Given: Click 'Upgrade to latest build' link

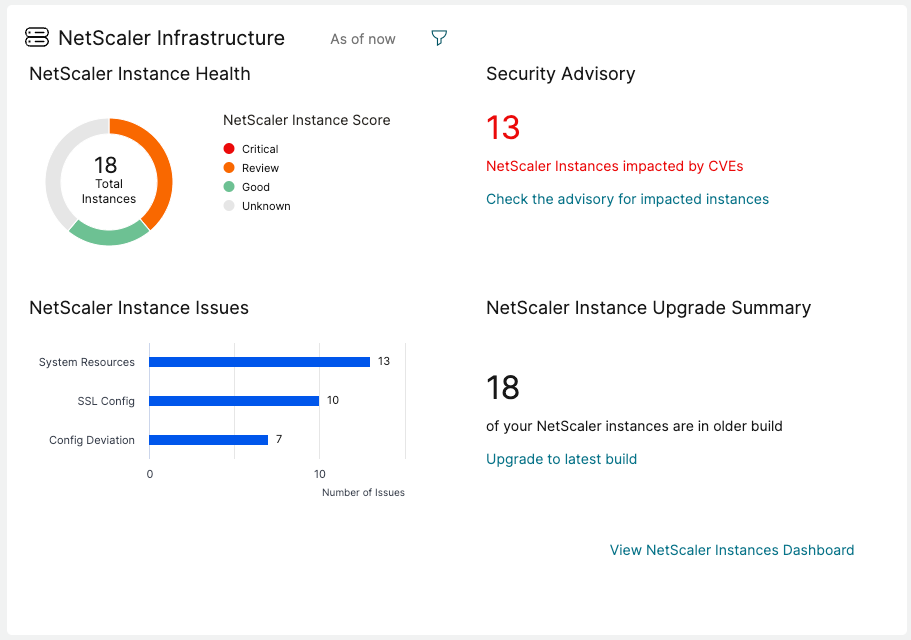Looking at the screenshot, I should [x=561, y=459].
